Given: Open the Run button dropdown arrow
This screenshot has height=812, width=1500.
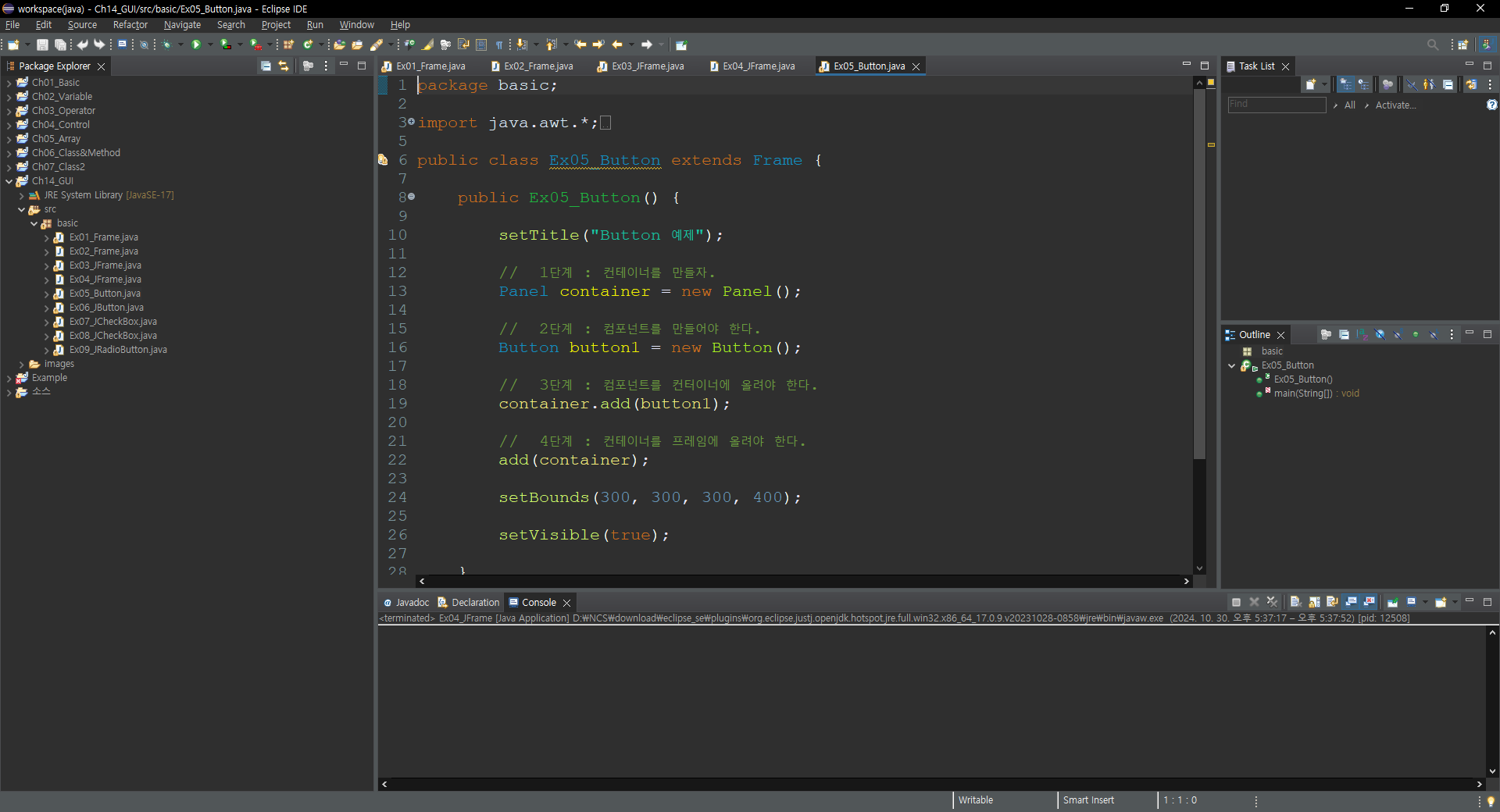Looking at the screenshot, I should click(209, 45).
